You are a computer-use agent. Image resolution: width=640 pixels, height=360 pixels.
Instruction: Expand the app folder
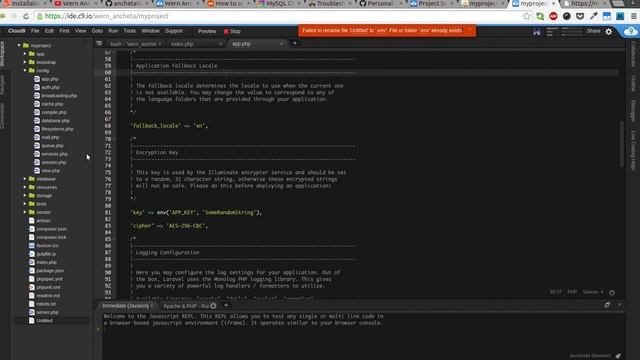[25, 54]
